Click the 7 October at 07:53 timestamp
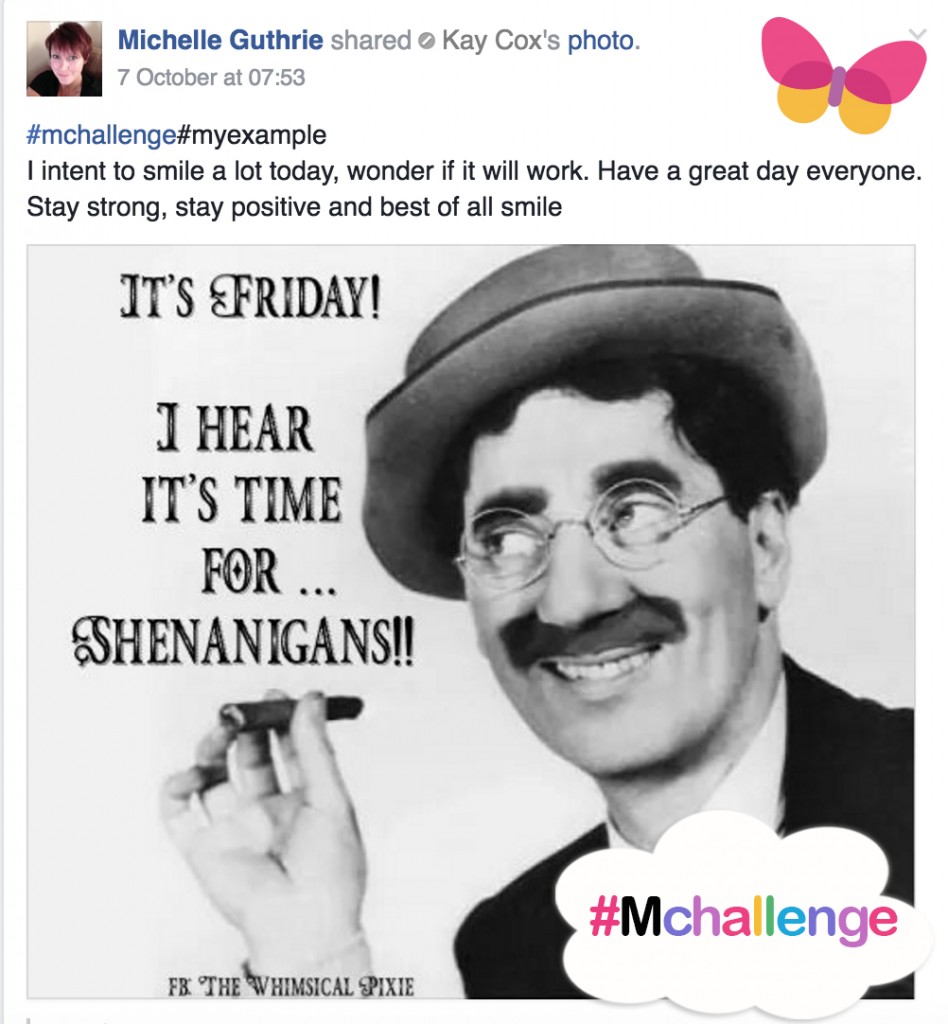Image resolution: width=948 pixels, height=1024 pixels. (211, 77)
